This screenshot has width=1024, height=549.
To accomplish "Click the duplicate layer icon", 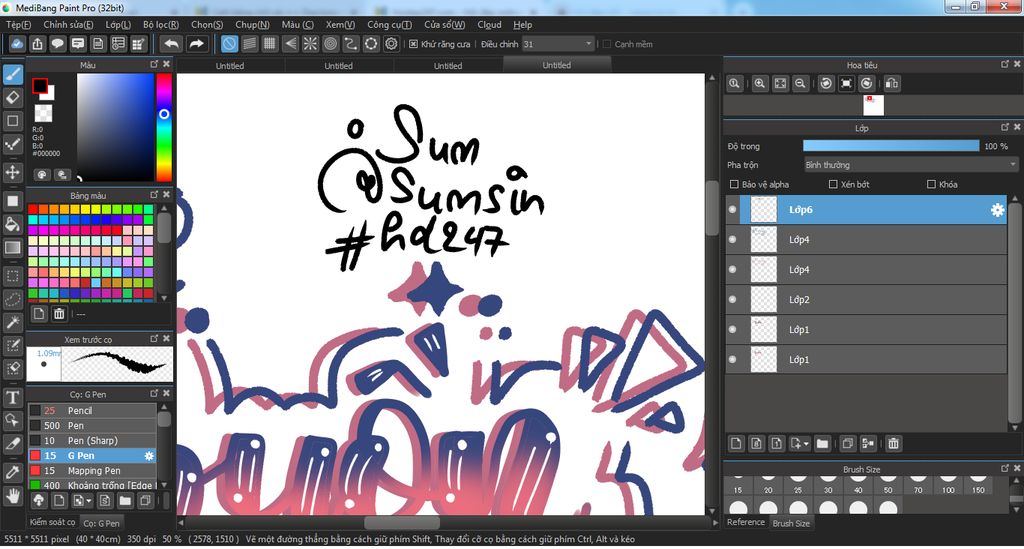I will (847, 444).
